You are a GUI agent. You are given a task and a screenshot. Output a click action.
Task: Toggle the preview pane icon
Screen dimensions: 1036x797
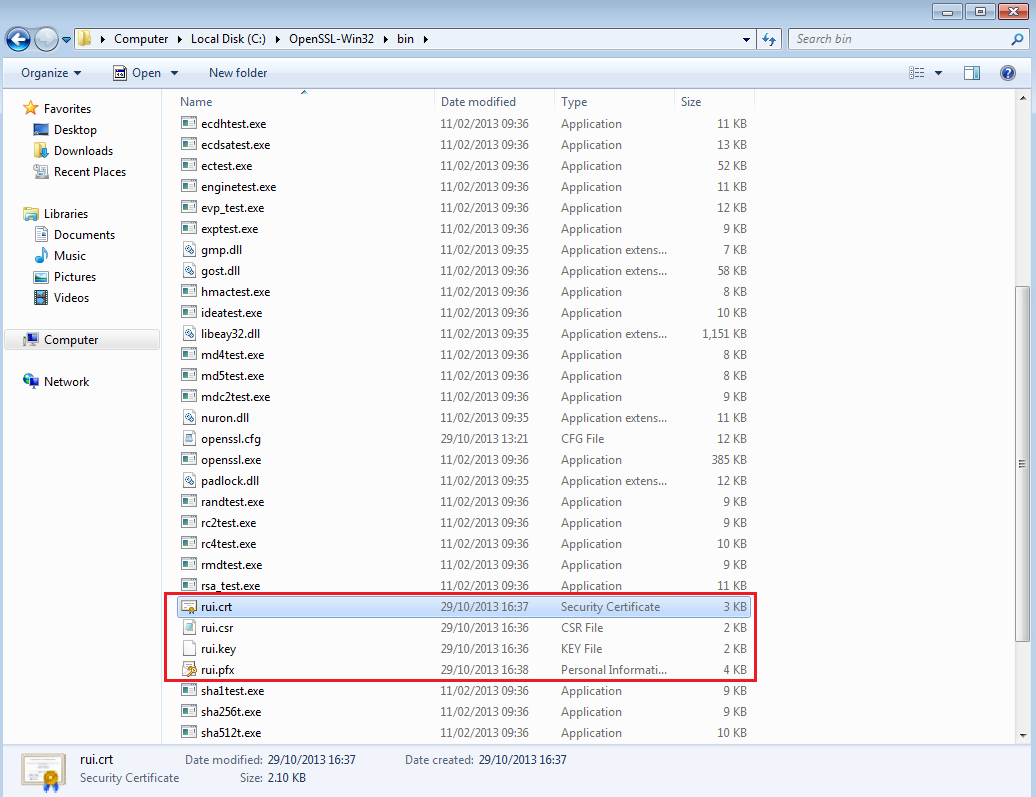(971, 73)
